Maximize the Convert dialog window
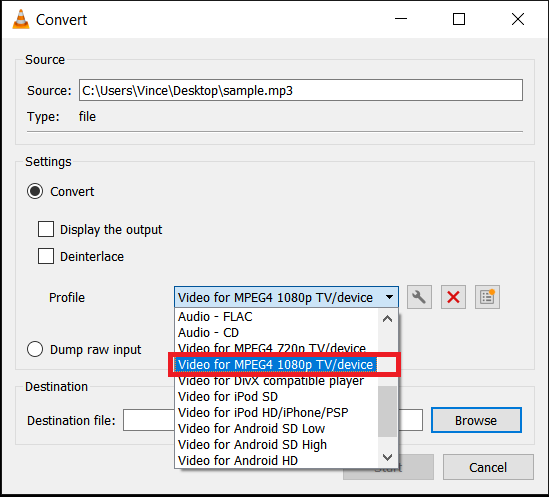This screenshot has width=549, height=497. click(459, 19)
